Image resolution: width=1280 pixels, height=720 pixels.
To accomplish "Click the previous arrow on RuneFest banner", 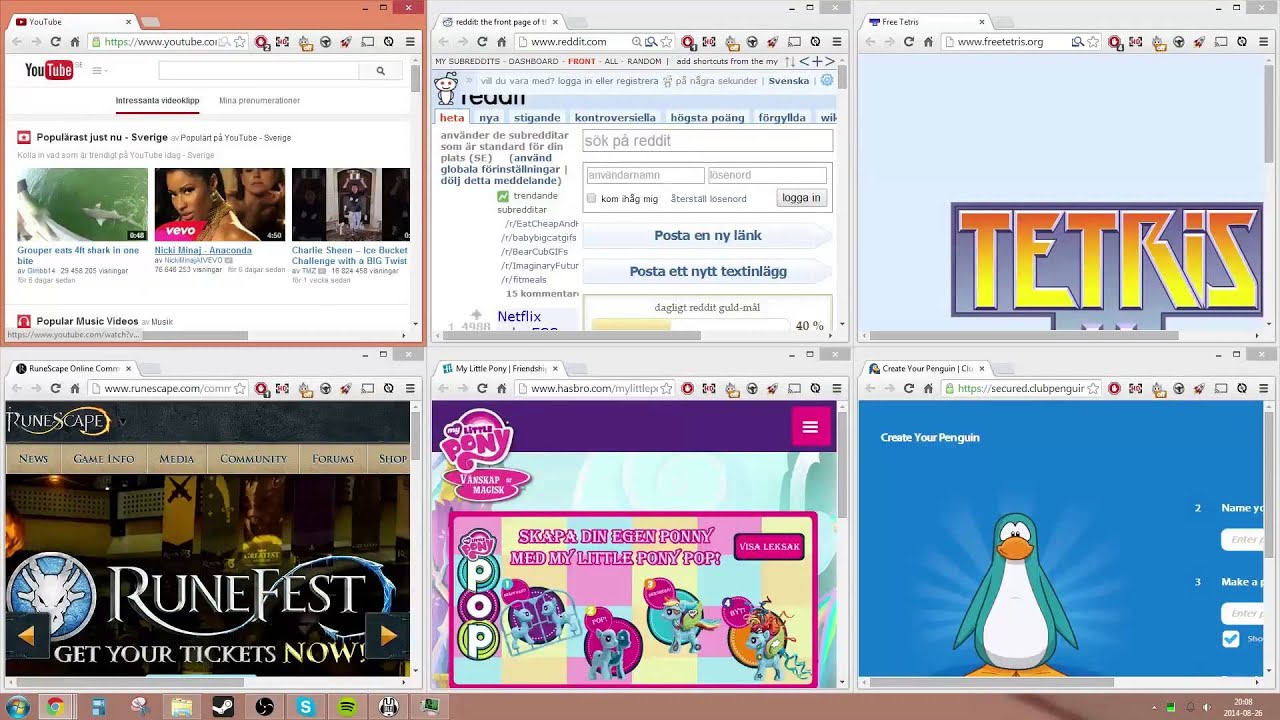I will pyautogui.click(x=27, y=635).
